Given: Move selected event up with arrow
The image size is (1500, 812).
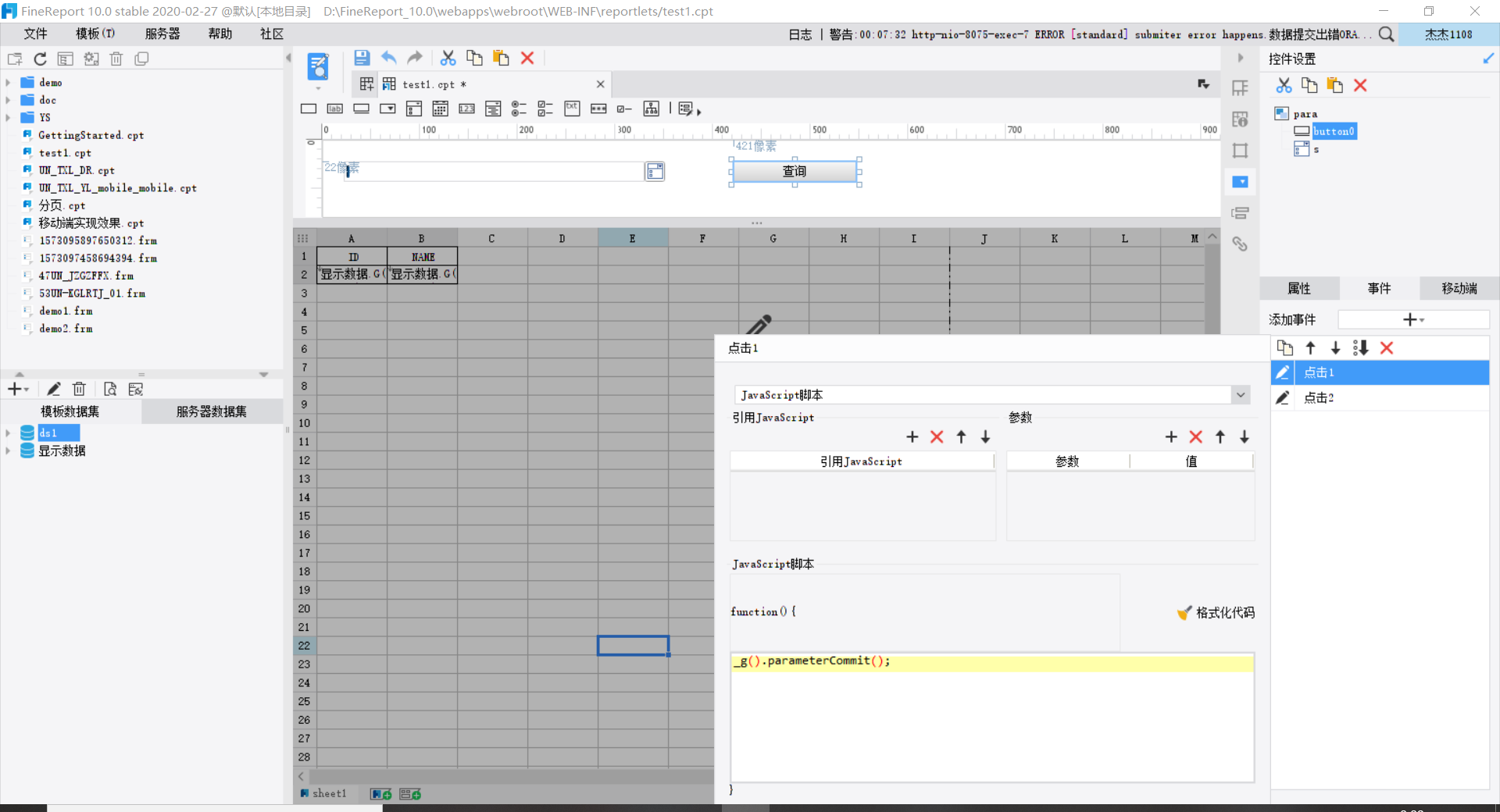Looking at the screenshot, I should 1311,348.
